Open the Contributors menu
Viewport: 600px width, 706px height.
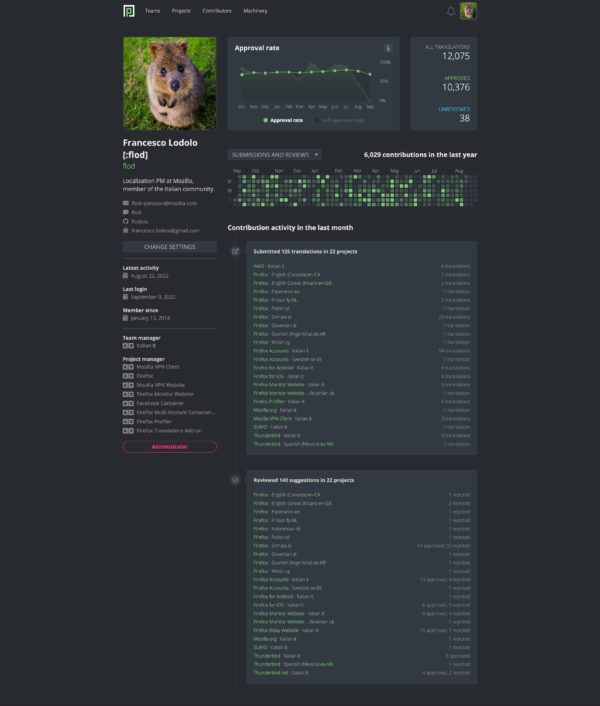pos(217,11)
